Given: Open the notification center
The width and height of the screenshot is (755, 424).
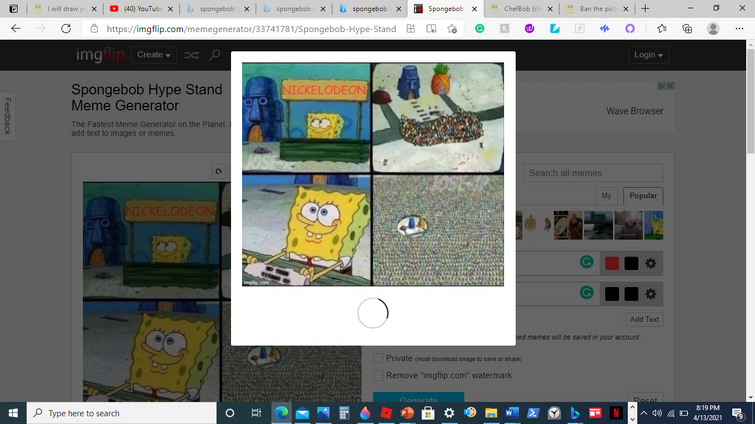Looking at the screenshot, I should pyautogui.click(x=737, y=413).
